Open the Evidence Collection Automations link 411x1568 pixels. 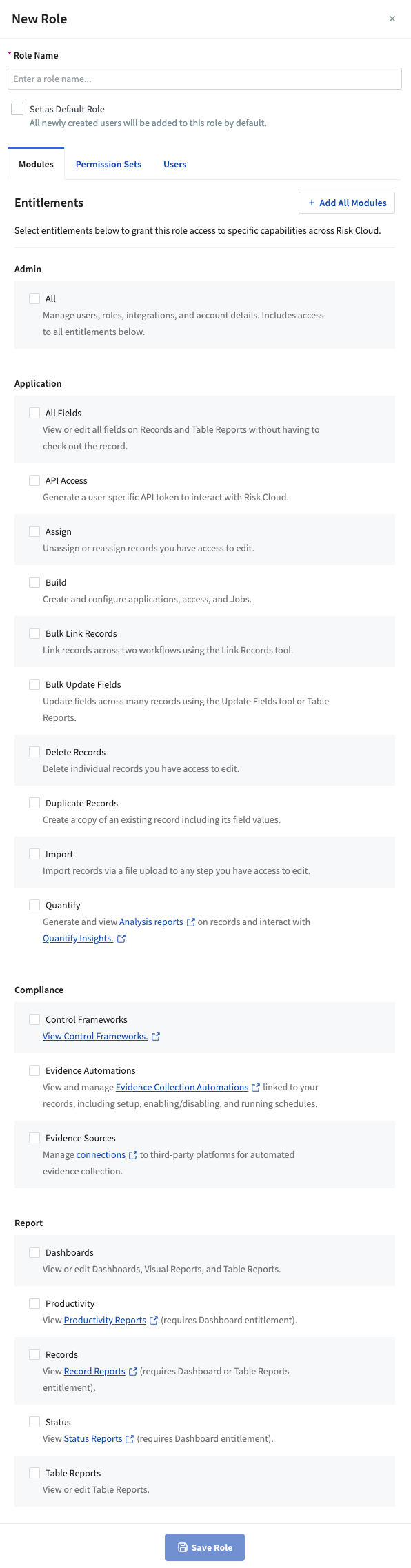click(x=182, y=1088)
